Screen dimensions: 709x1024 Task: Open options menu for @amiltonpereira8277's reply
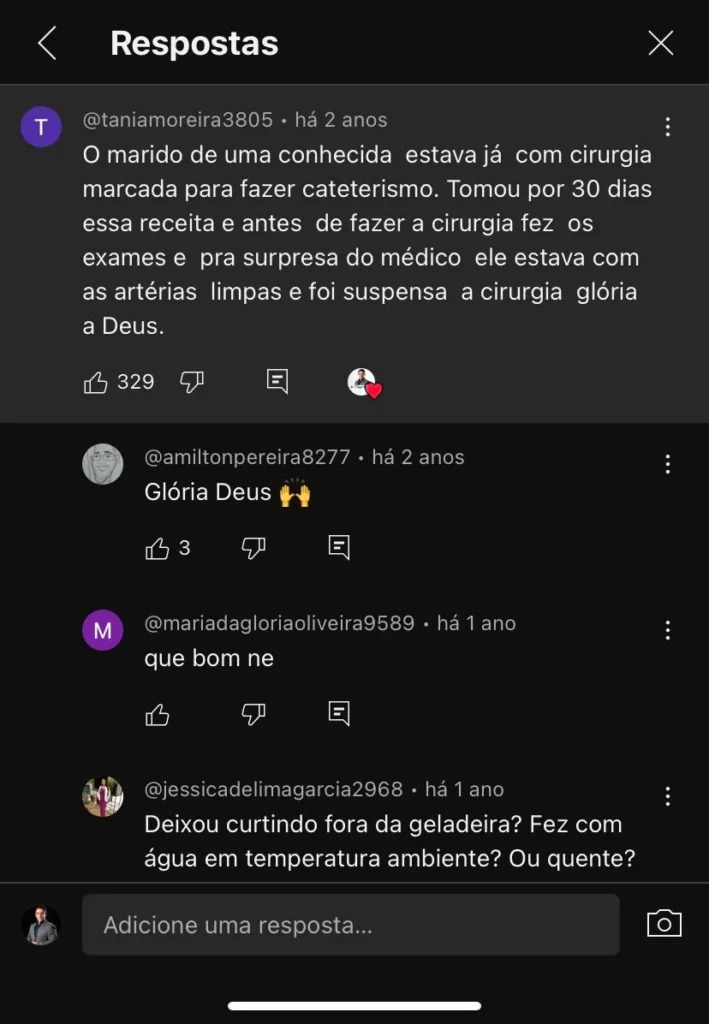pos(667,464)
